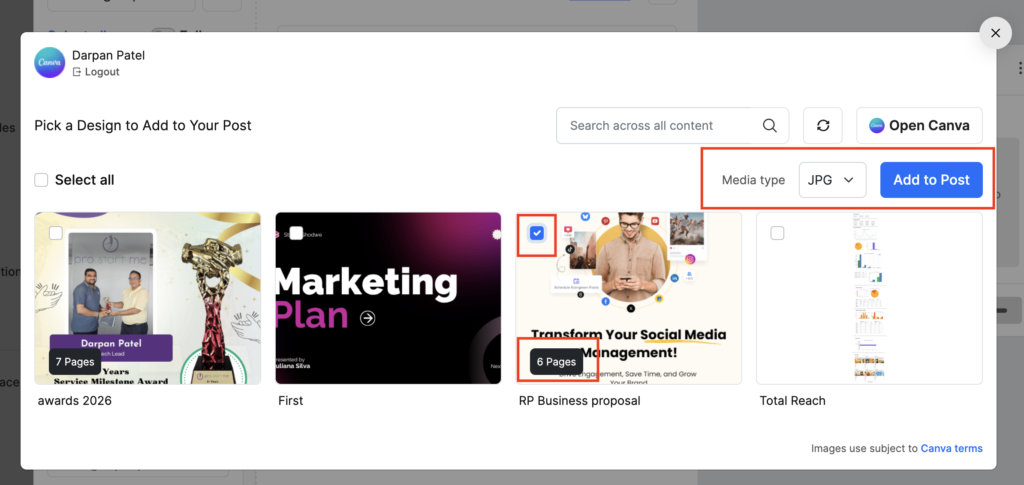Open the JPG media type dropdown

pos(833,180)
